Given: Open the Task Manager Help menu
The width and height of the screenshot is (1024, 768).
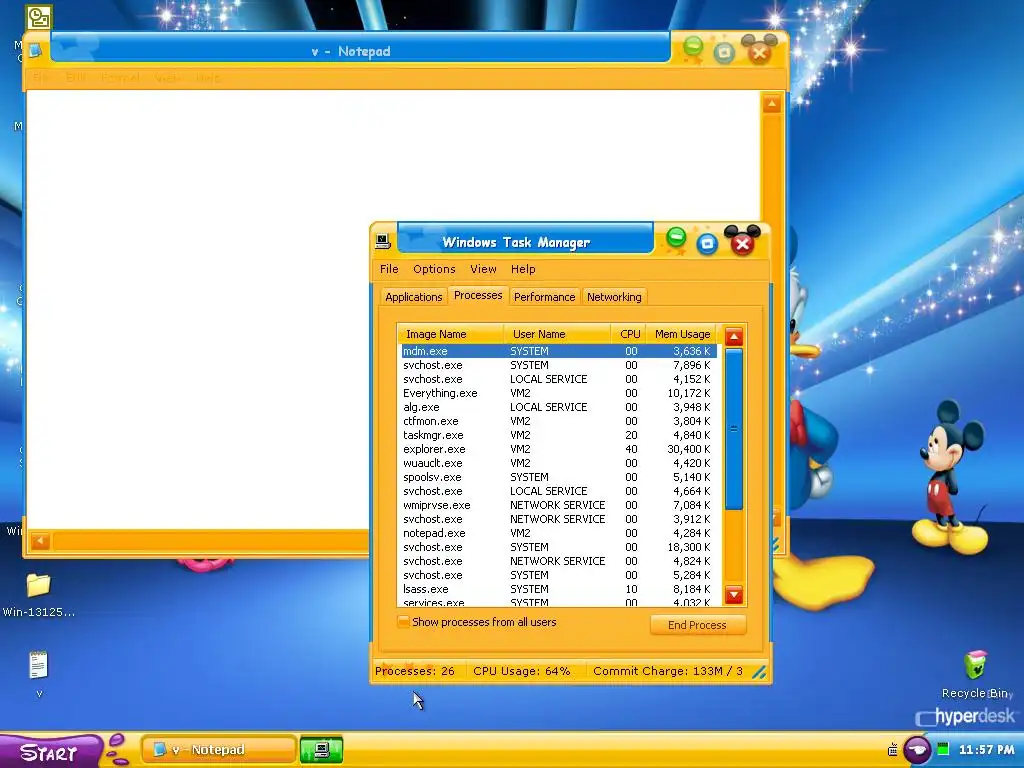Looking at the screenshot, I should (523, 269).
